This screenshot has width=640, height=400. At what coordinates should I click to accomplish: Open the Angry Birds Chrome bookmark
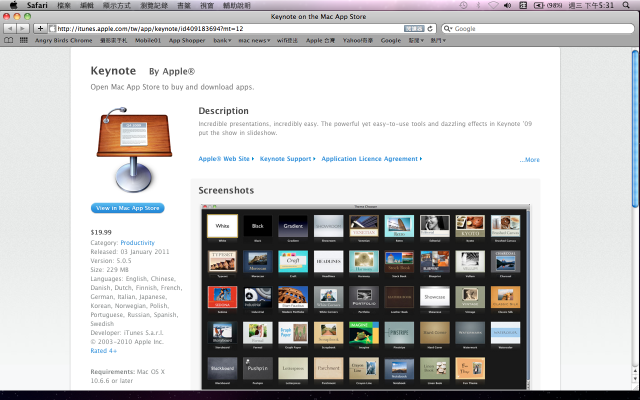(64, 40)
